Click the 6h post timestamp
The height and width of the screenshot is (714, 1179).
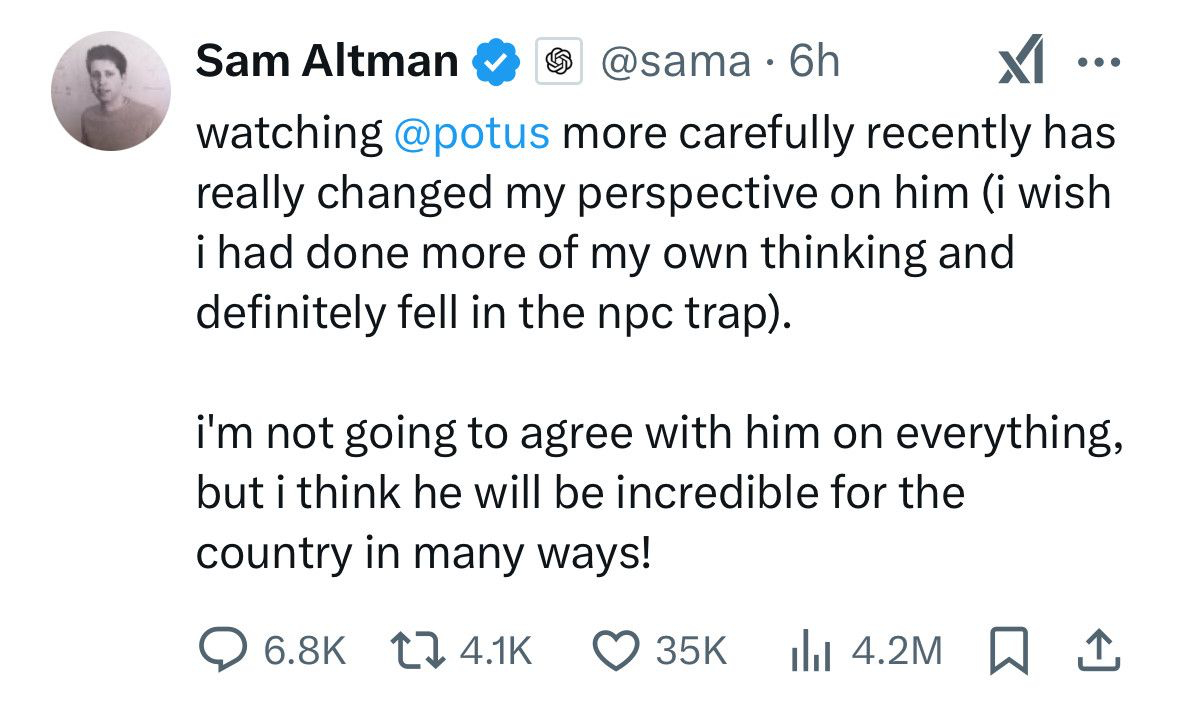[814, 63]
